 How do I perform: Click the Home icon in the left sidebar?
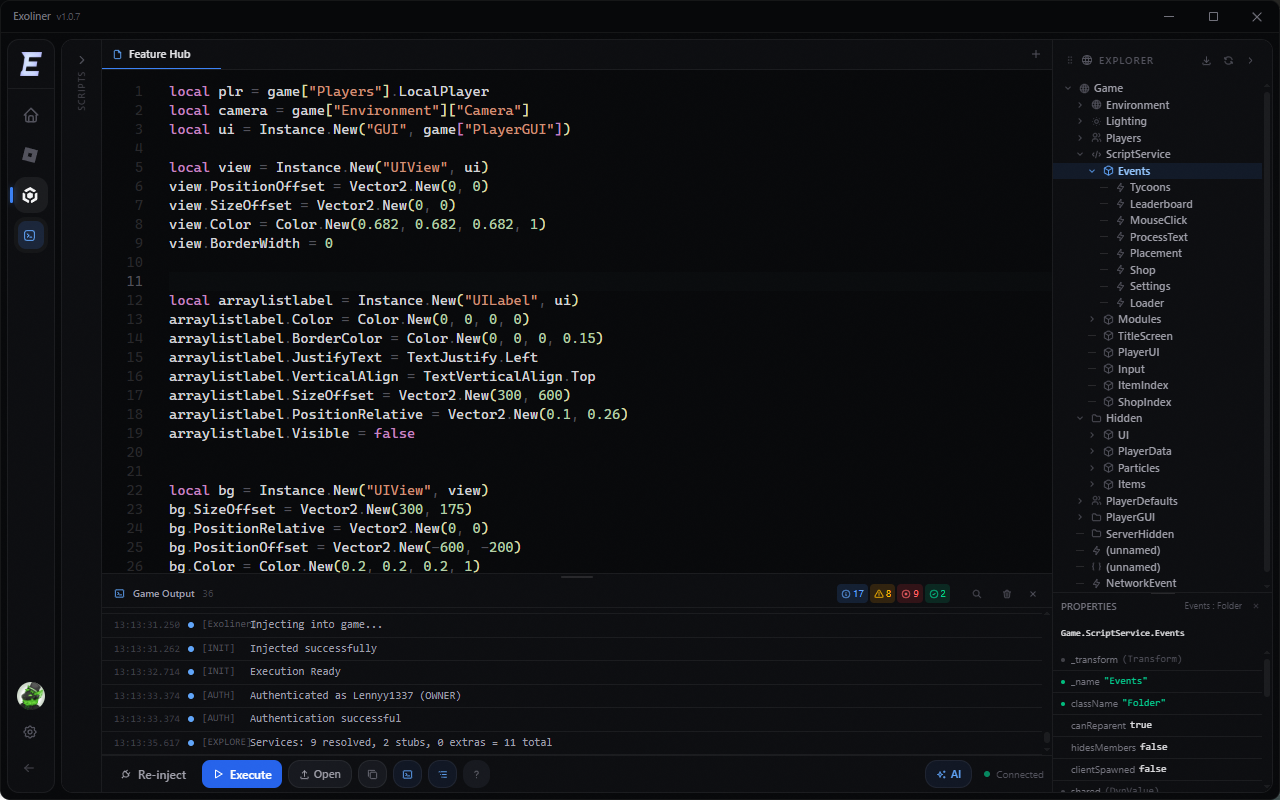pyautogui.click(x=30, y=115)
